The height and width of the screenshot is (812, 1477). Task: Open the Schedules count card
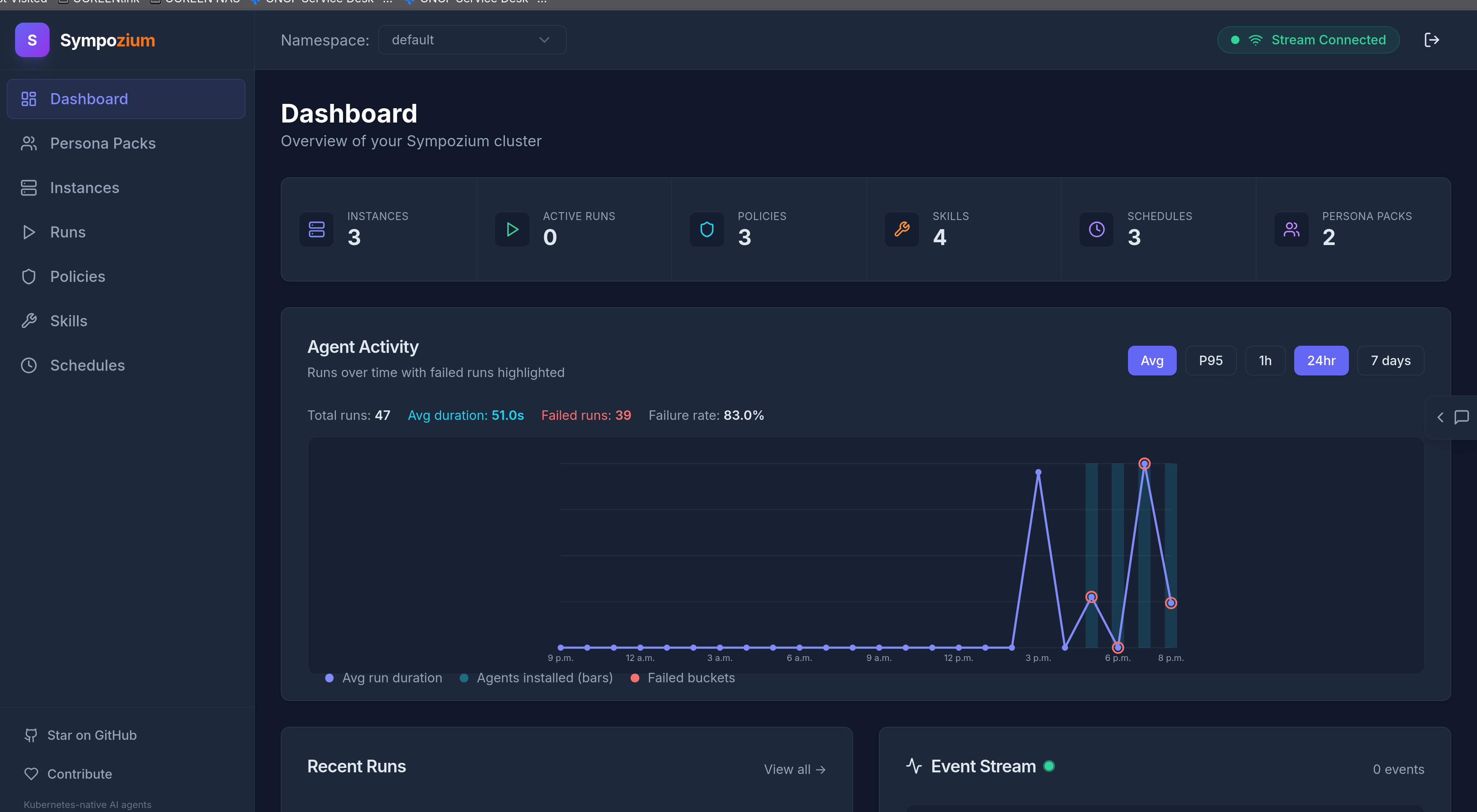1159,229
